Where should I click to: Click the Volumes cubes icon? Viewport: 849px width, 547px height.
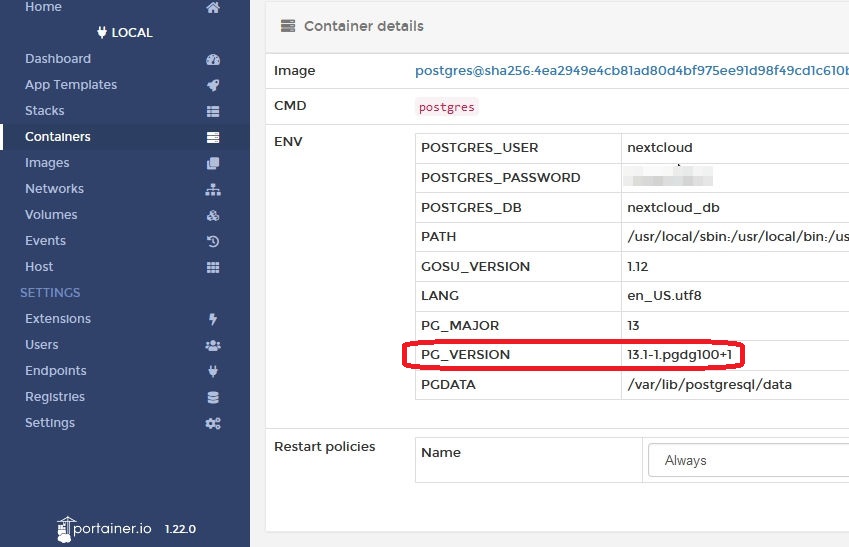point(212,215)
